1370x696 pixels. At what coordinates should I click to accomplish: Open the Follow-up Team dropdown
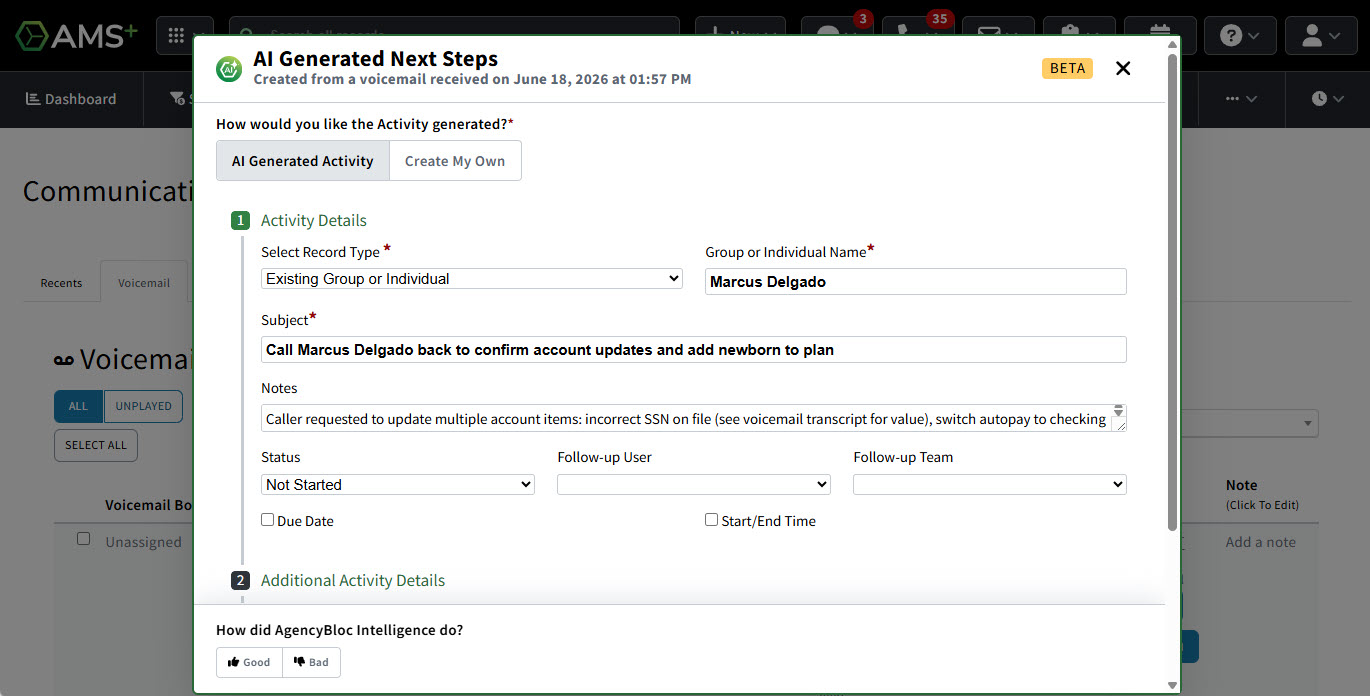pyautogui.click(x=990, y=485)
